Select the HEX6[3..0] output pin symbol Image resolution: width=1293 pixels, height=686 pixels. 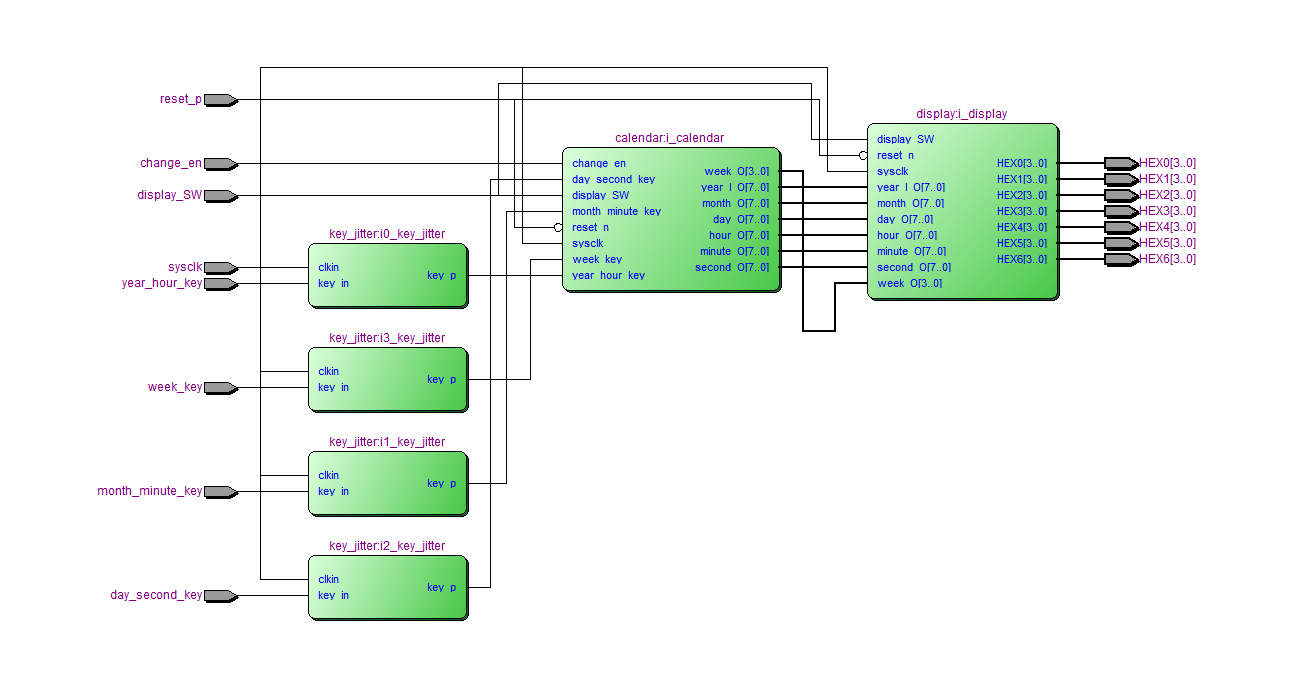click(x=1121, y=259)
